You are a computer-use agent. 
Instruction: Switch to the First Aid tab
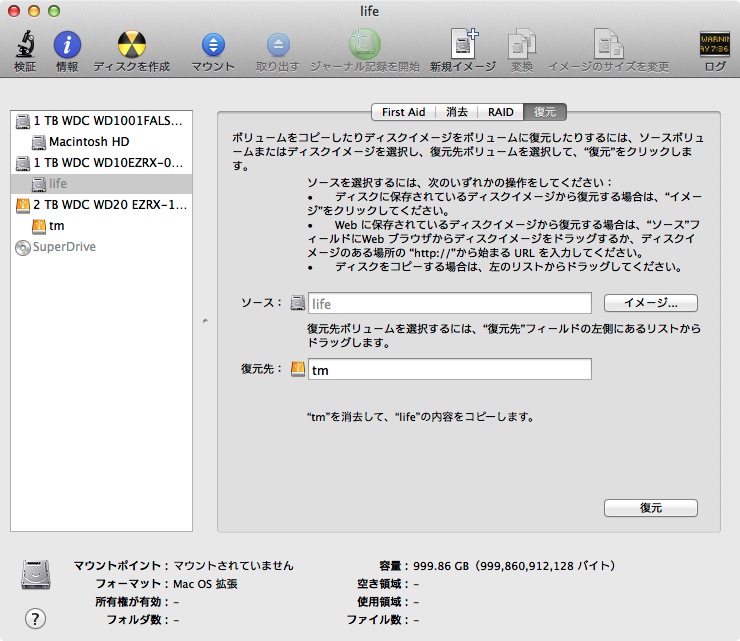point(404,112)
